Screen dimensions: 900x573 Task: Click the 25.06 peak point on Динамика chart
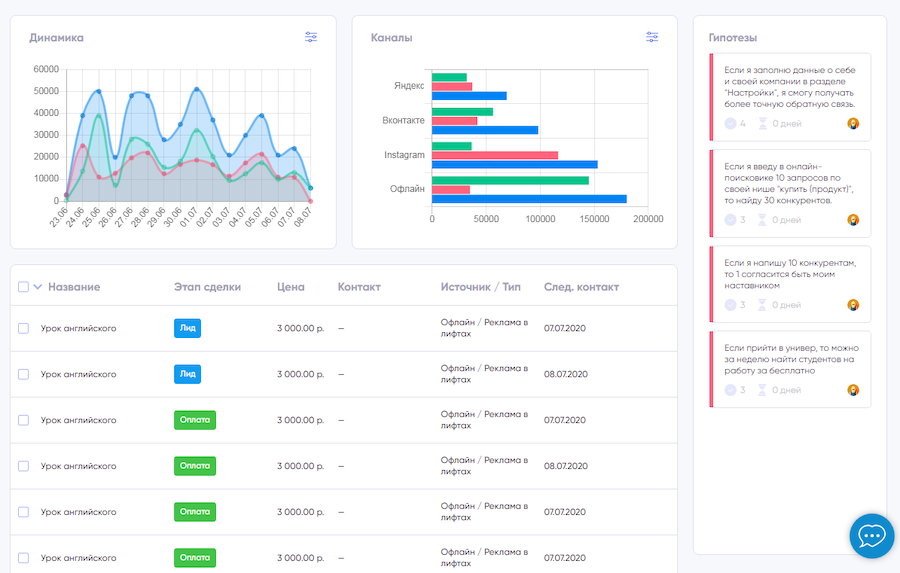[x=98, y=92]
